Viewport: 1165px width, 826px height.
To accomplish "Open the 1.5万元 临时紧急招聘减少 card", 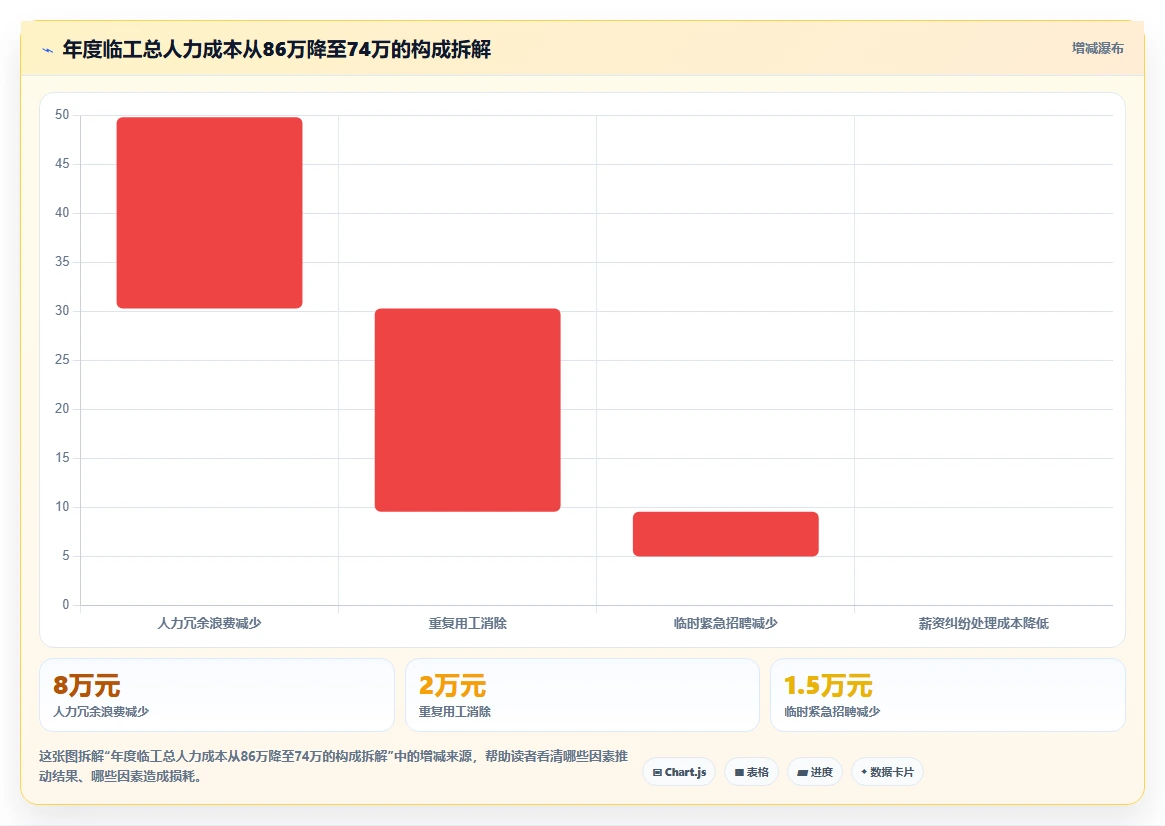I will (x=948, y=695).
